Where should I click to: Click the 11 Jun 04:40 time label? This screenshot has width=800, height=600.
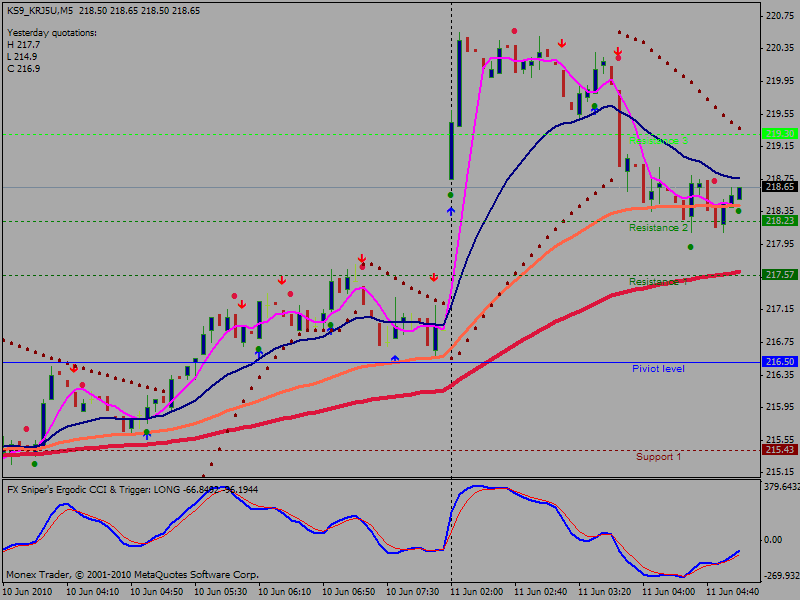(x=733, y=592)
